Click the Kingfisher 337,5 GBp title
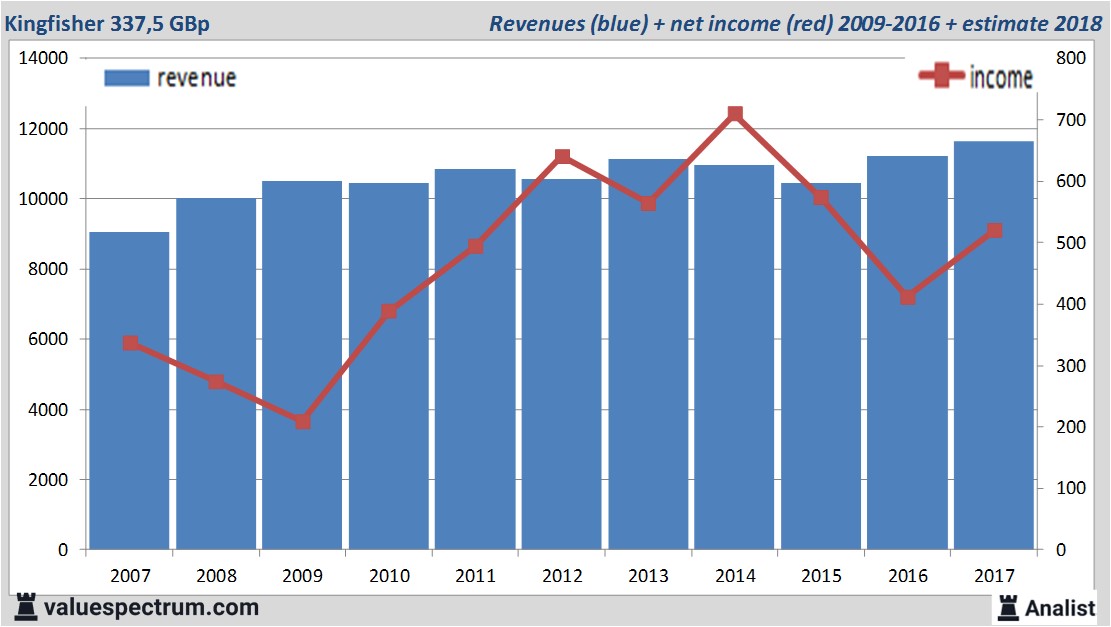 (x=111, y=23)
